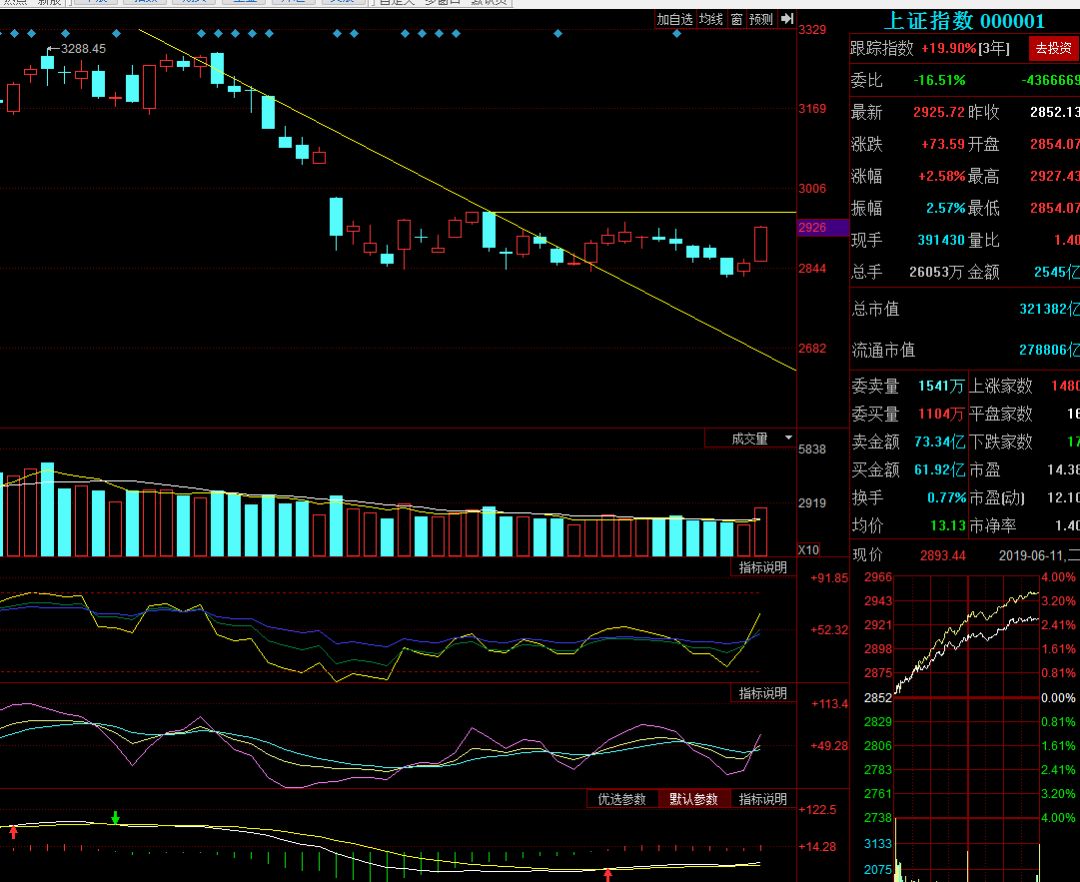Click the 流通市值 label
The height and width of the screenshot is (882, 1080).
pyautogui.click(x=884, y=350)
